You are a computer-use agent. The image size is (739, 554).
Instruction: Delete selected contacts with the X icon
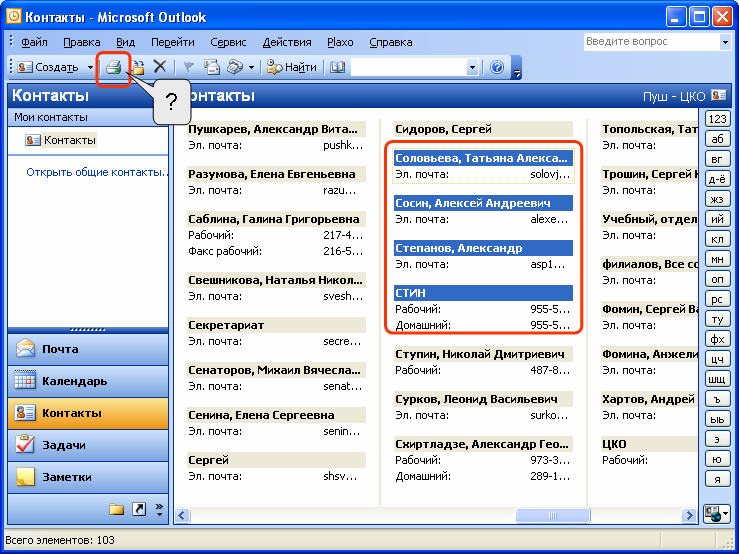tap(160, 67)
